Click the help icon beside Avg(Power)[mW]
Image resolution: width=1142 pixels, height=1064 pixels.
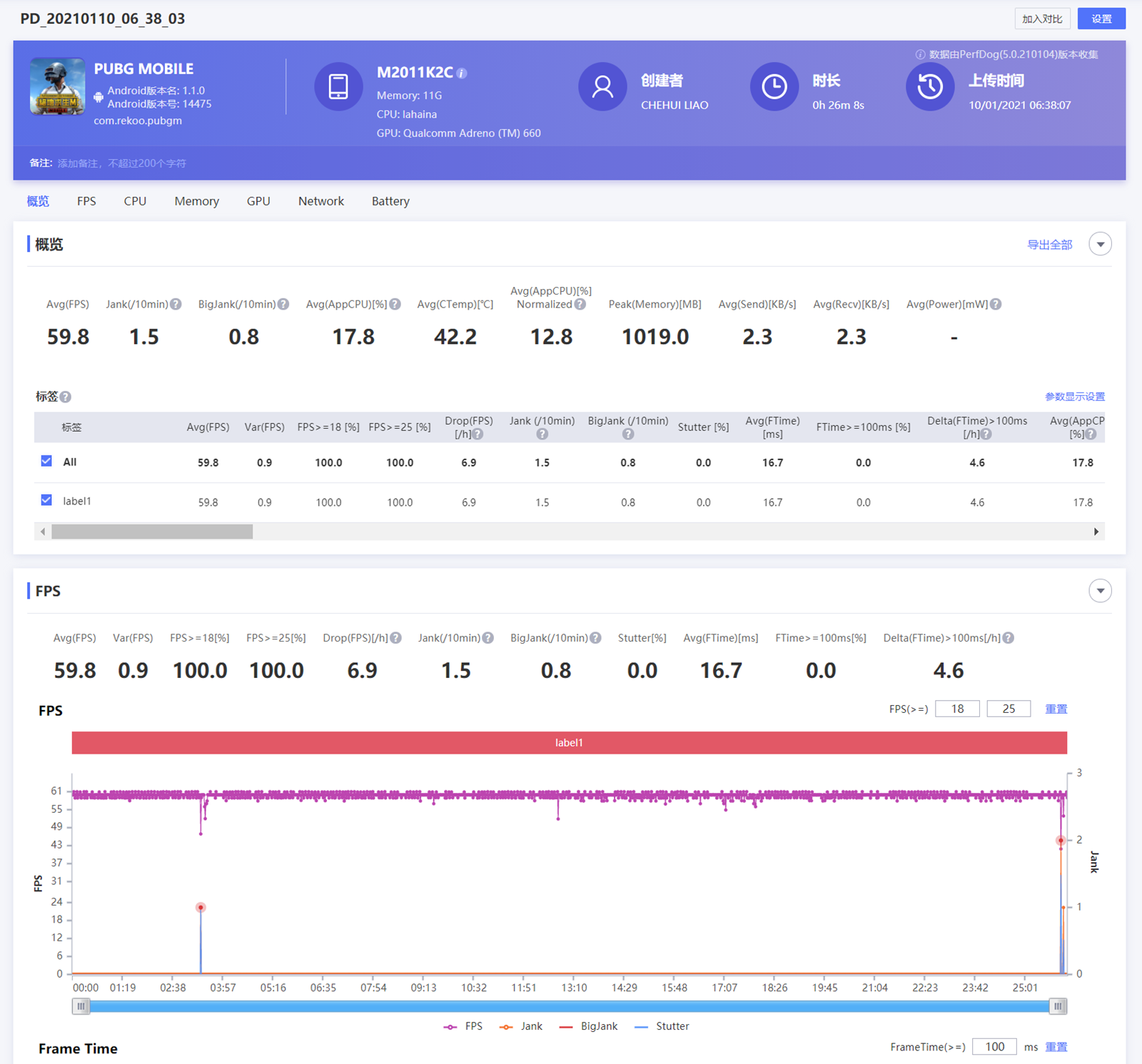pos(996,304)
